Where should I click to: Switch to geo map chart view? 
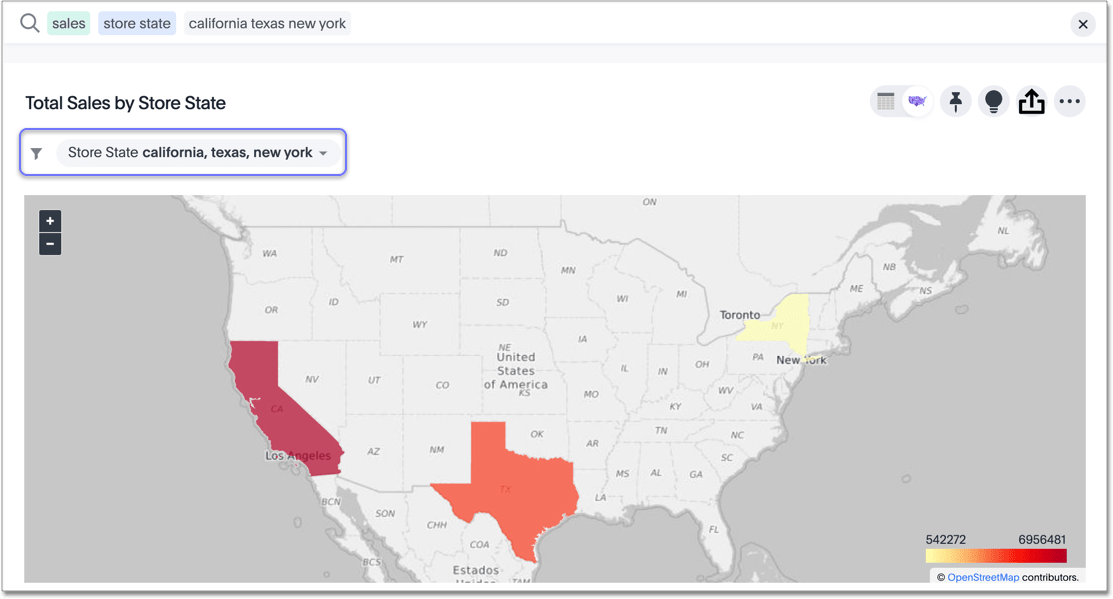point(916,101)
